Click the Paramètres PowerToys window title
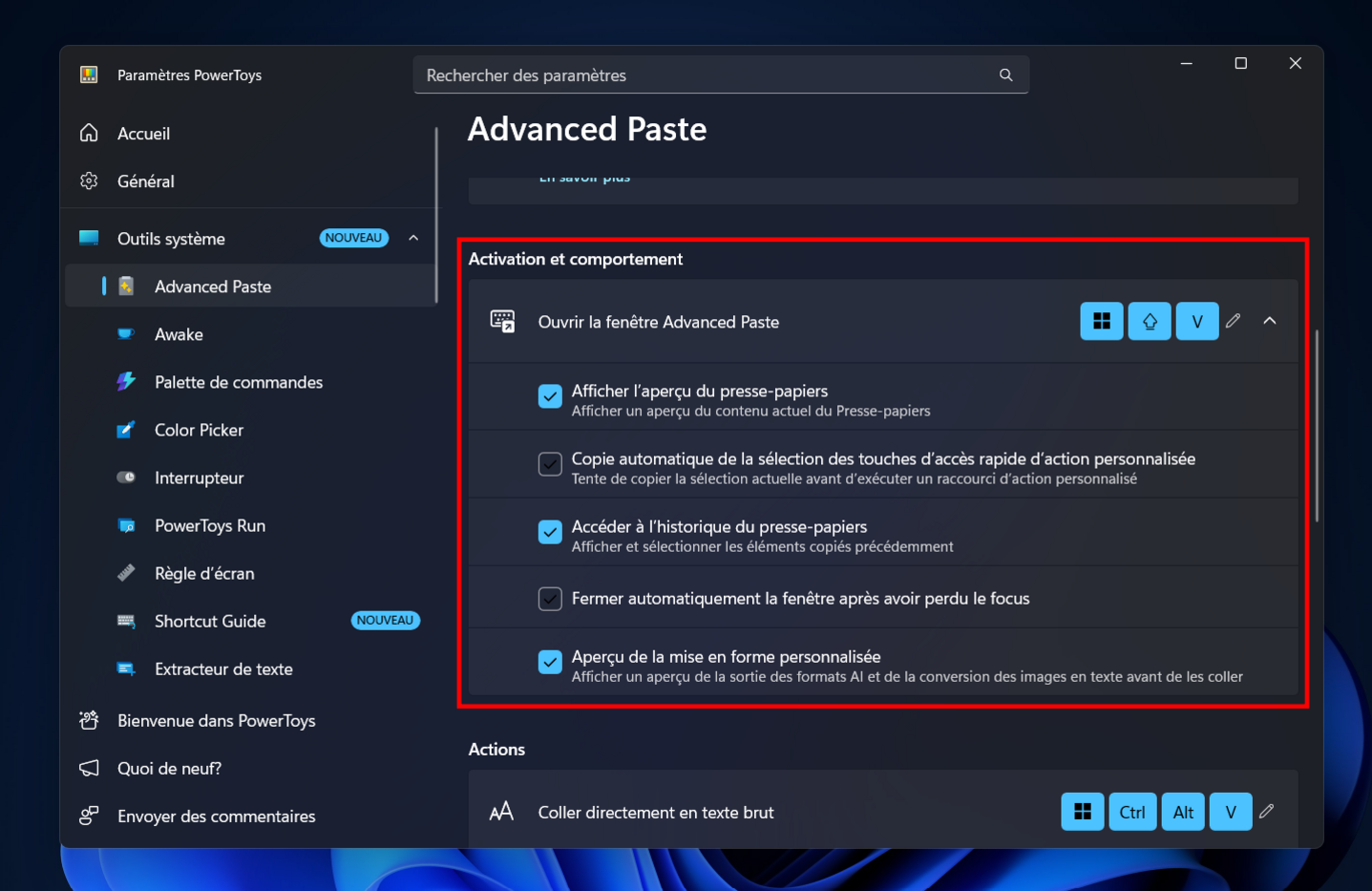This screenshot has height=891, width=1372. [x=189, y=75]
